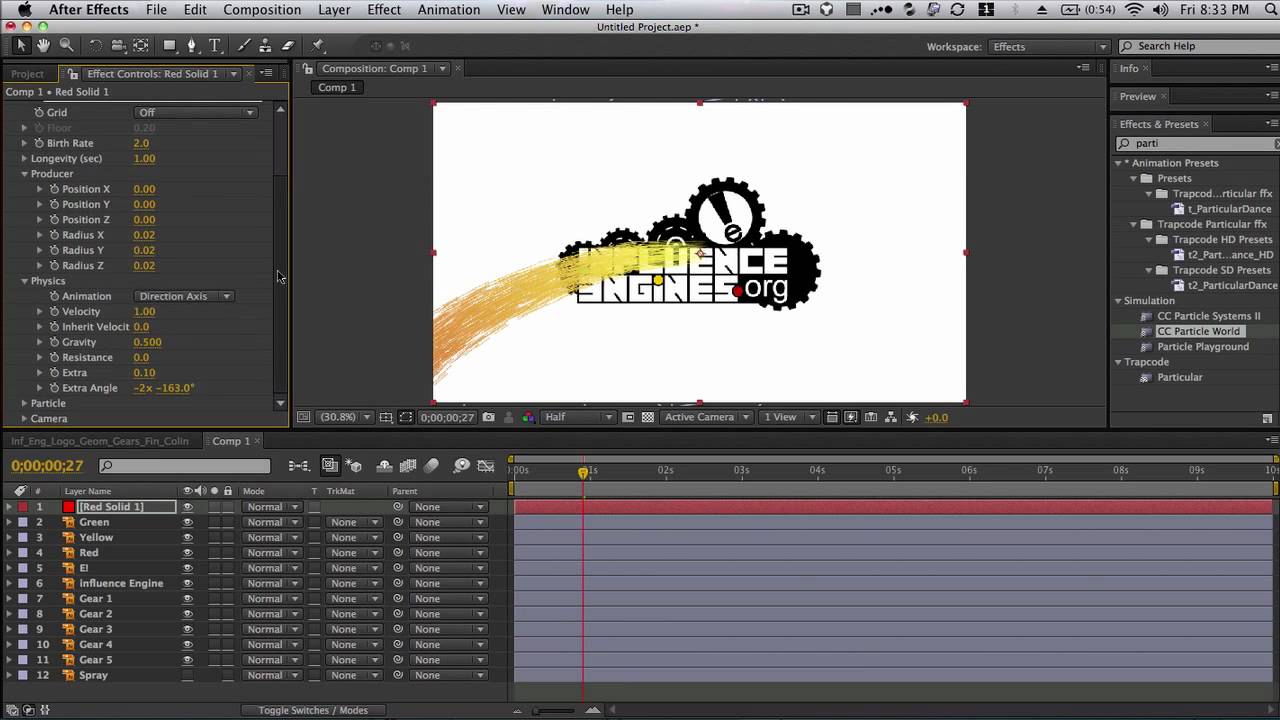1280x720 pixels.
Task: Select the Rectangle shape tool
Action: pos(170,46)
